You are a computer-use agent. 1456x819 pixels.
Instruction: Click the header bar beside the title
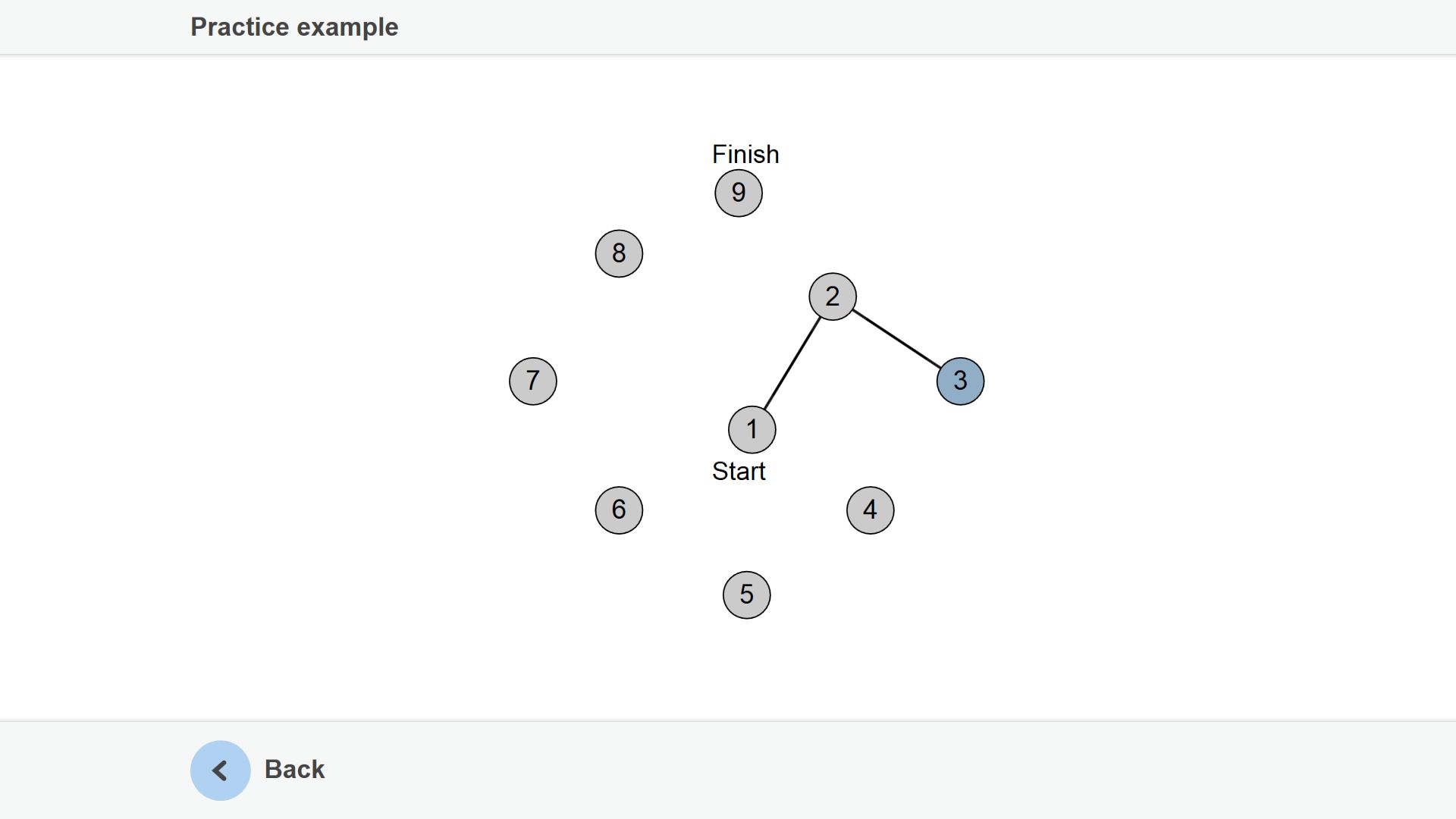(910, 27)
